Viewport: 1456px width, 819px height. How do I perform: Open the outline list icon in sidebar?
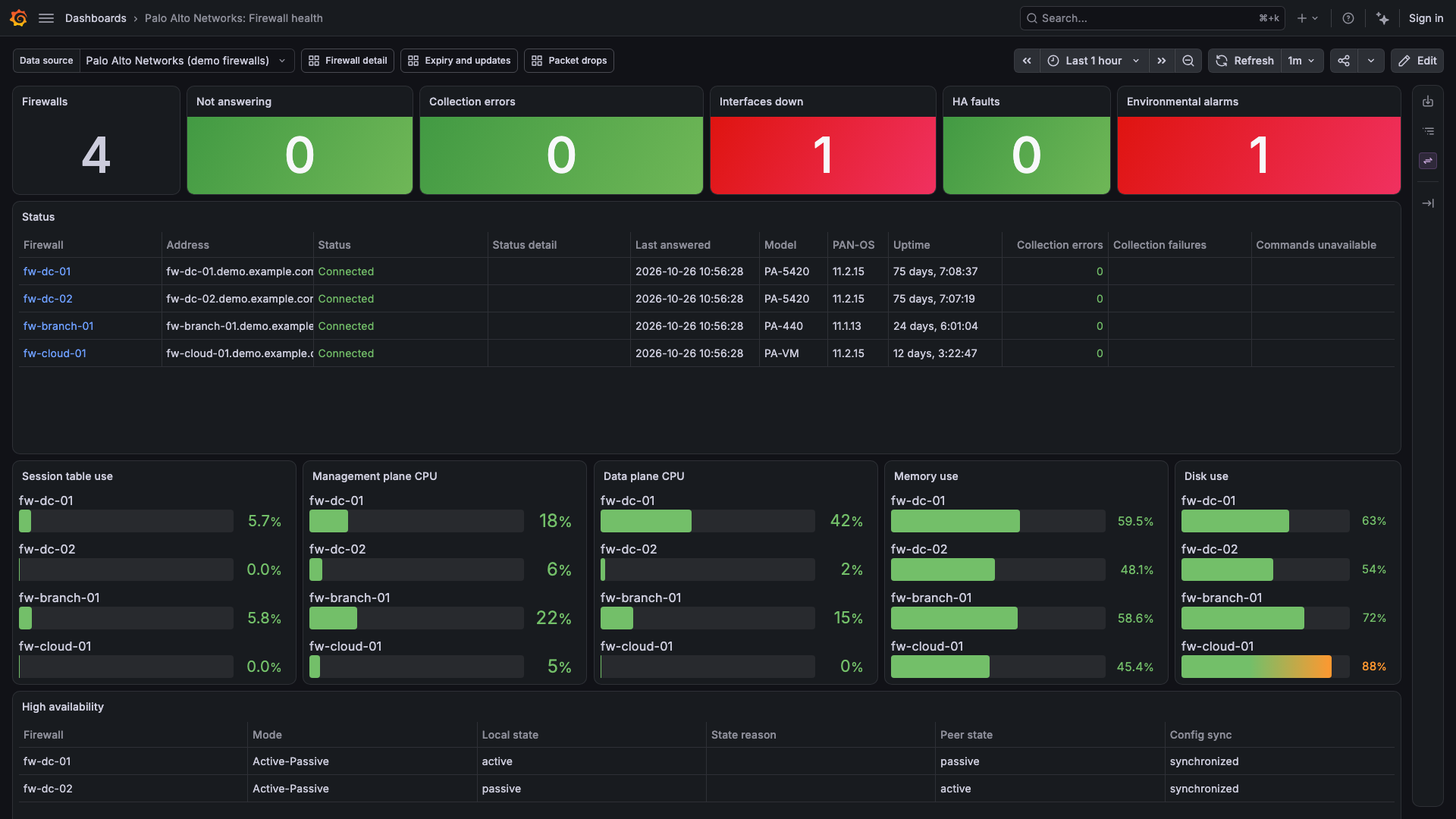[x=1428, y=131]
